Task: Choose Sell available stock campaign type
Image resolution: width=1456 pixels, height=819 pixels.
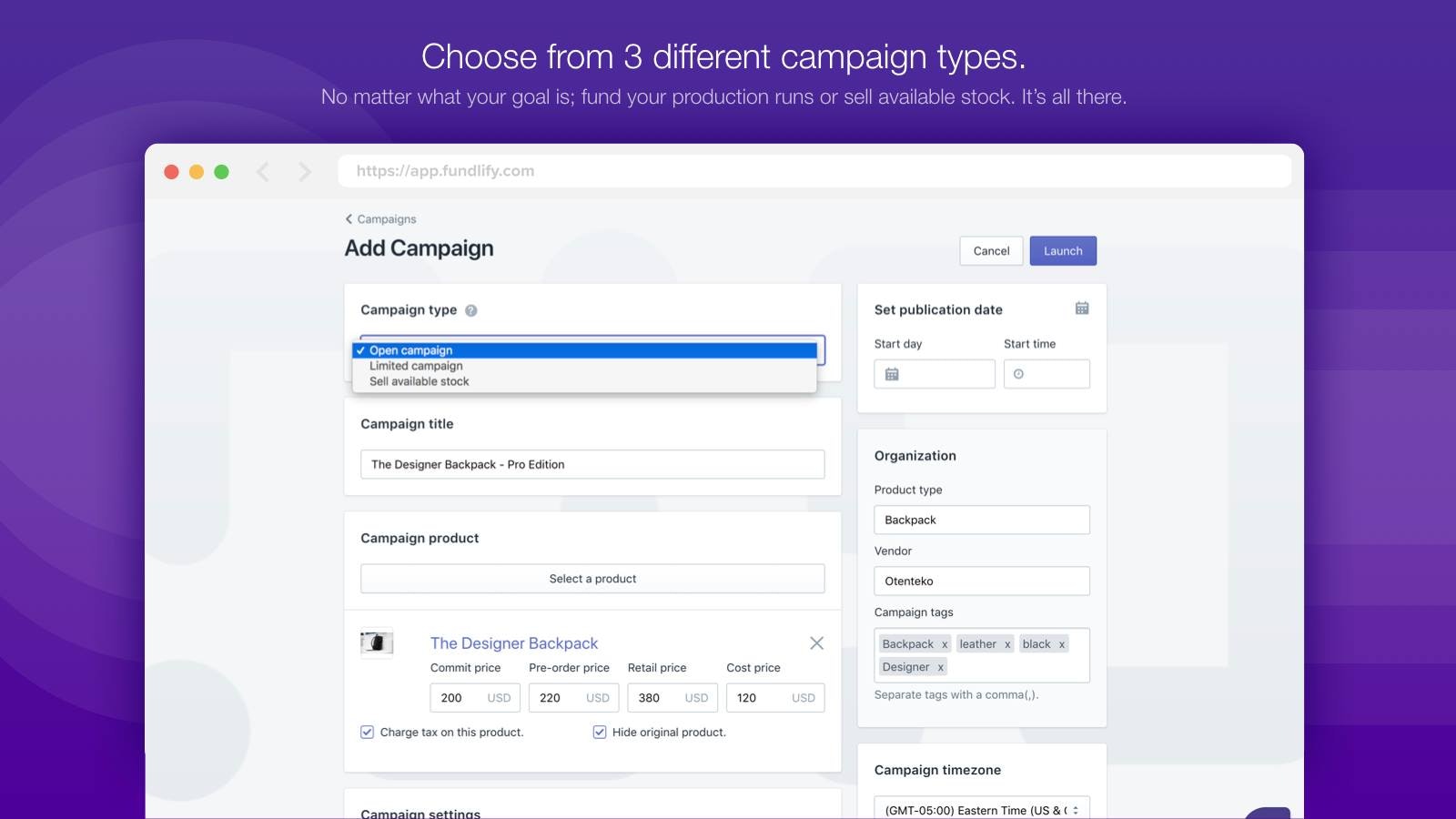Action: (419, 381)
